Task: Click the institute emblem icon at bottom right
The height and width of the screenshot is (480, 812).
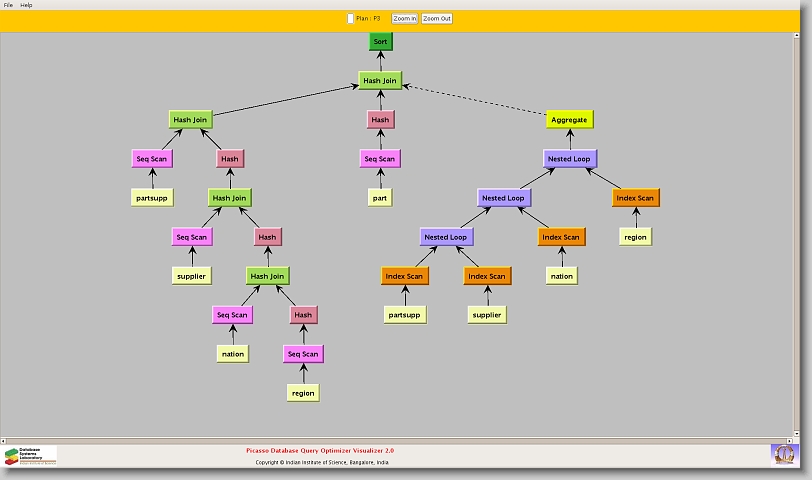Action: click(784, 454)
